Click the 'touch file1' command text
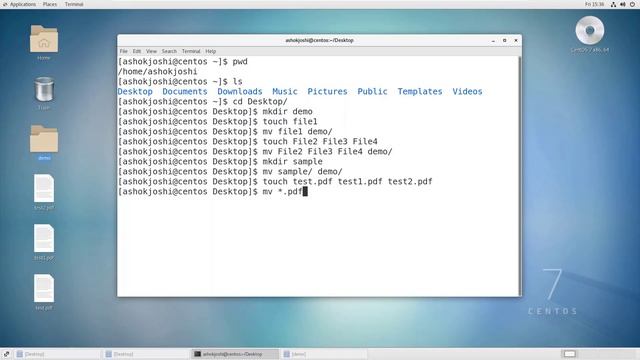640x360 pixels. [x=290, y=122]
